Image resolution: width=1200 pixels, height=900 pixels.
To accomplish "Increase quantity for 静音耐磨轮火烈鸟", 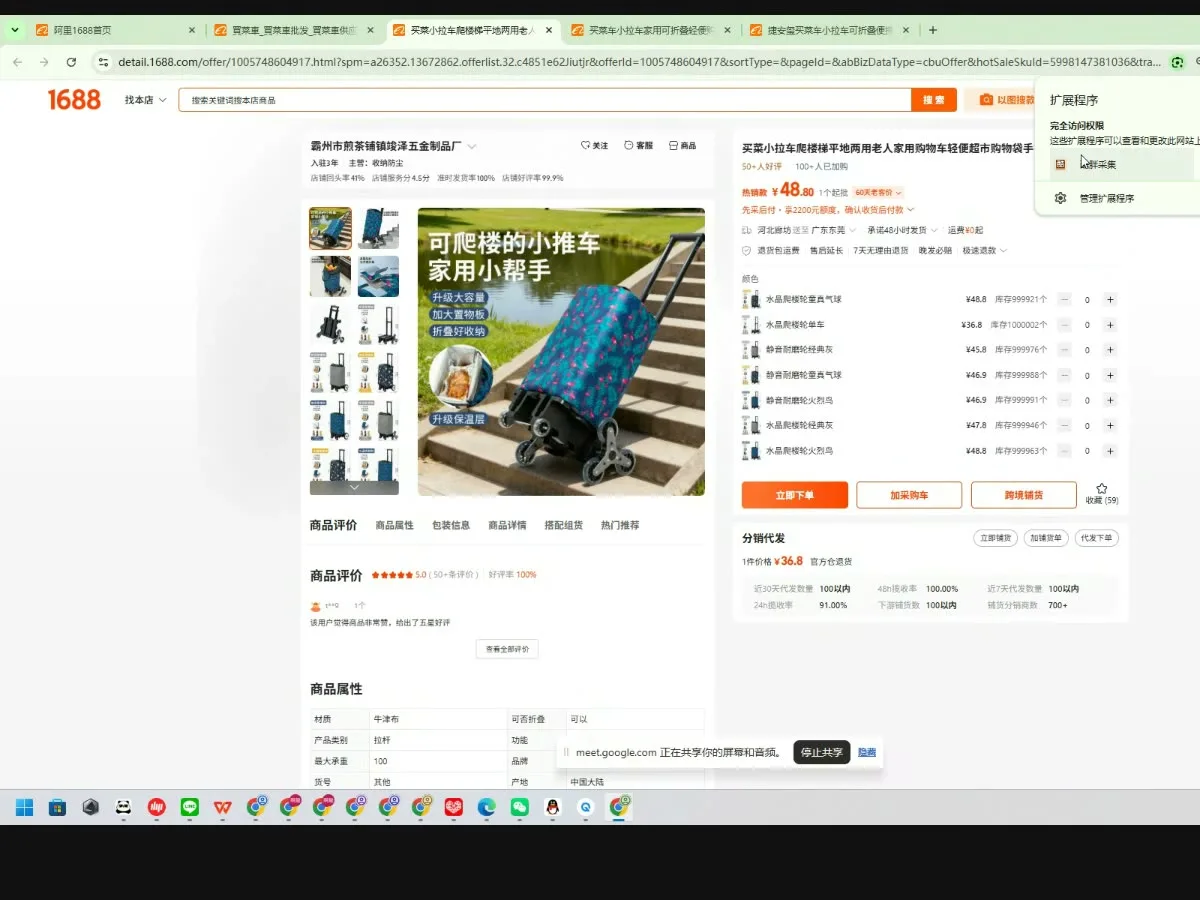I will point(1110,400).
